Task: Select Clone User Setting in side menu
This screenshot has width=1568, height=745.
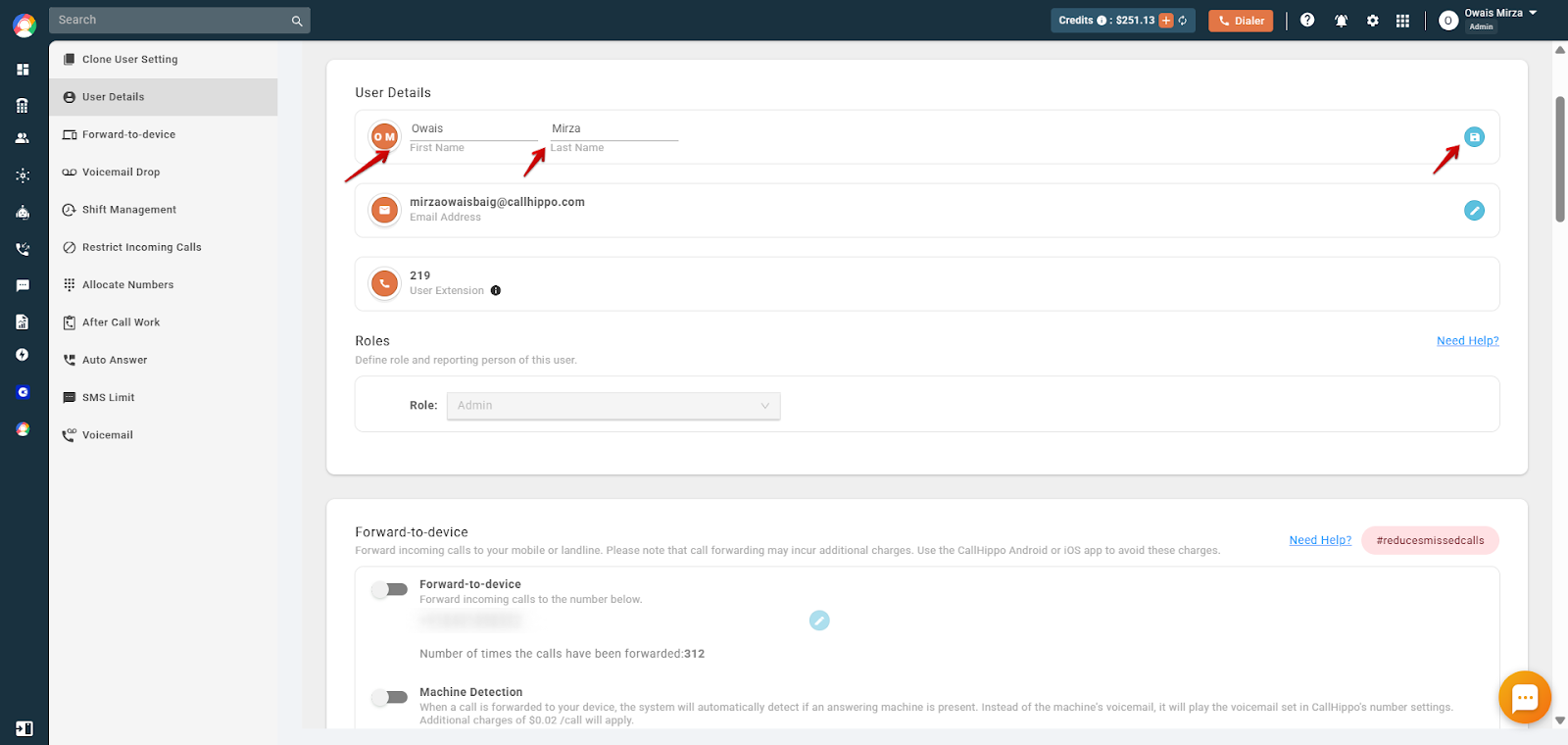Action: pyautogui.click(x=164, y=60)
